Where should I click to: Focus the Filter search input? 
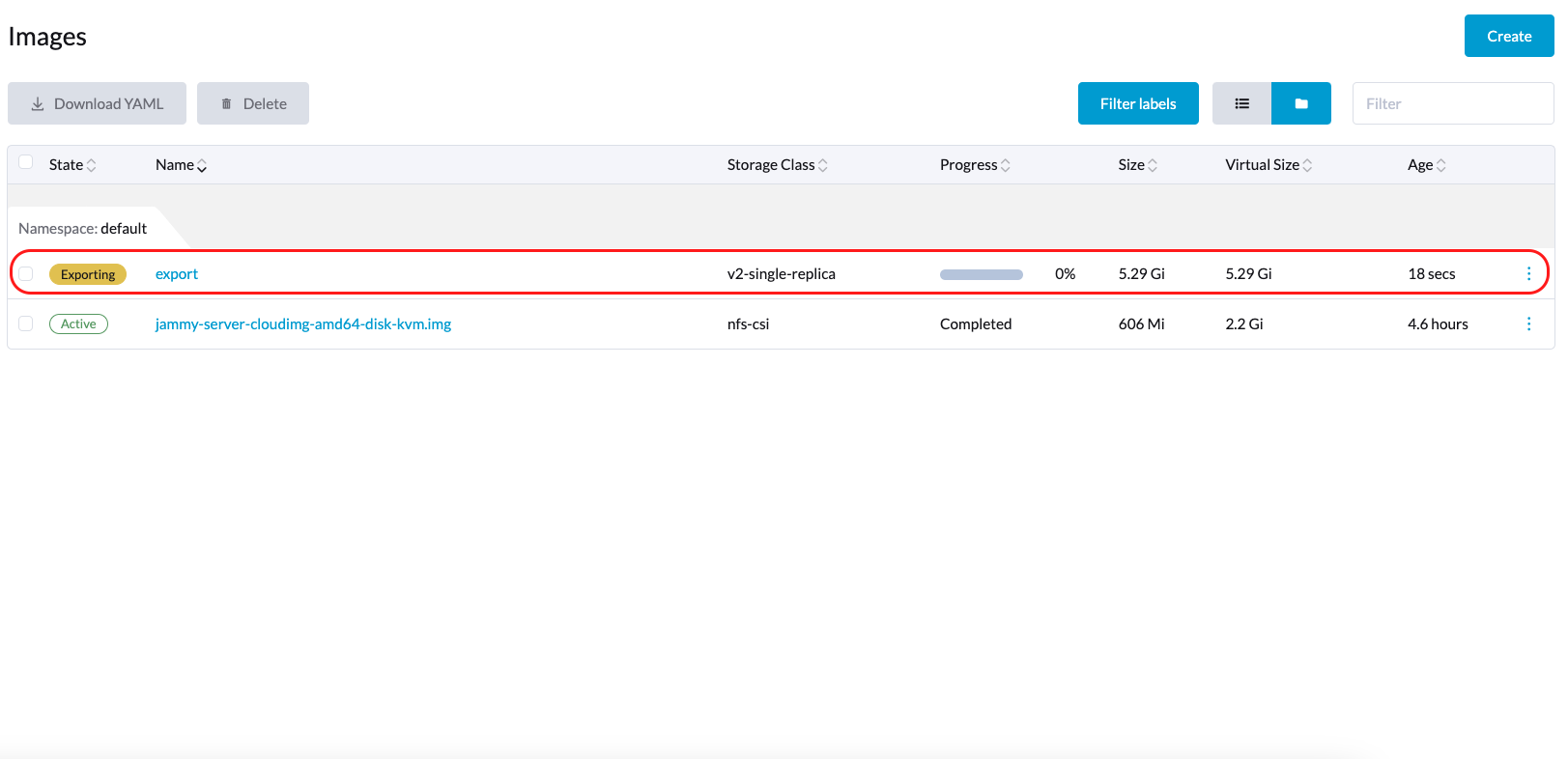(1452, 103)
